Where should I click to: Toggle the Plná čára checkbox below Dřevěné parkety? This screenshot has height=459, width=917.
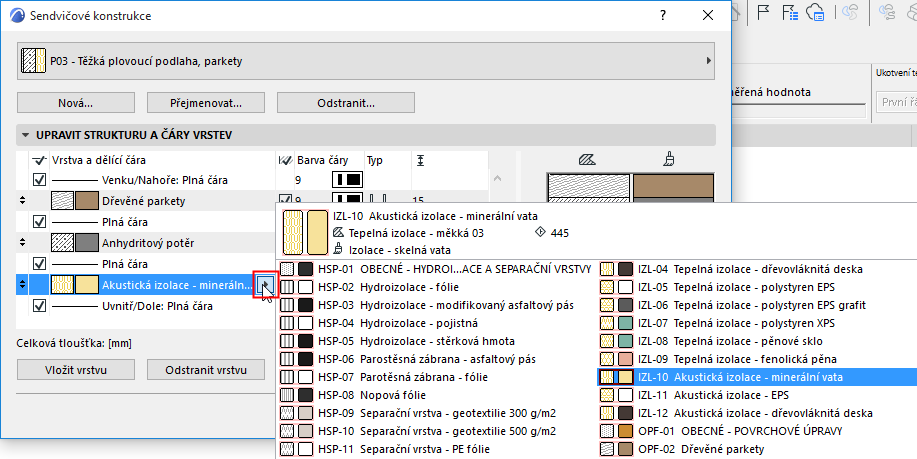click(39, 222)
